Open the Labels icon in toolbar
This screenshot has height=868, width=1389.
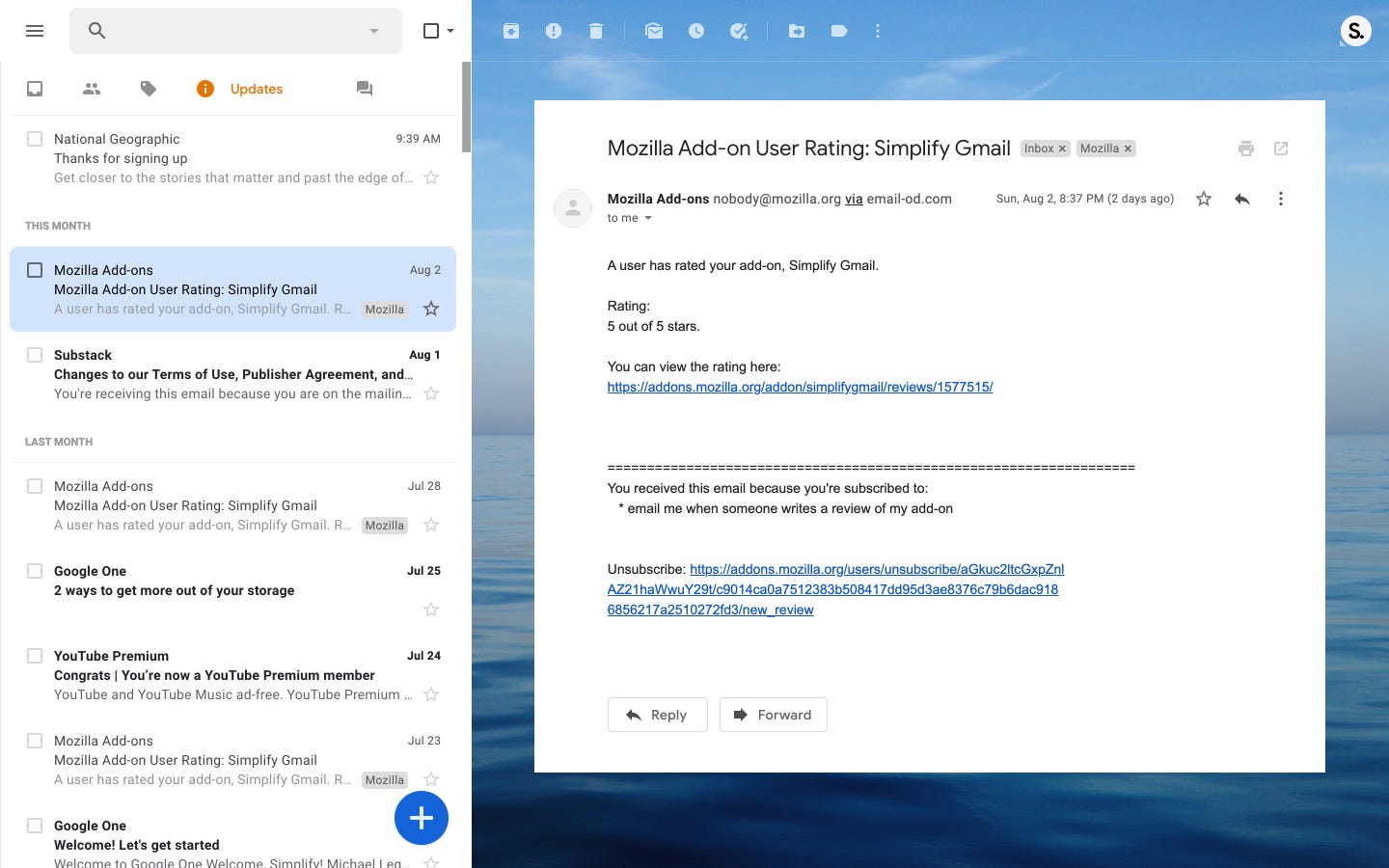(x=839, y=31)
